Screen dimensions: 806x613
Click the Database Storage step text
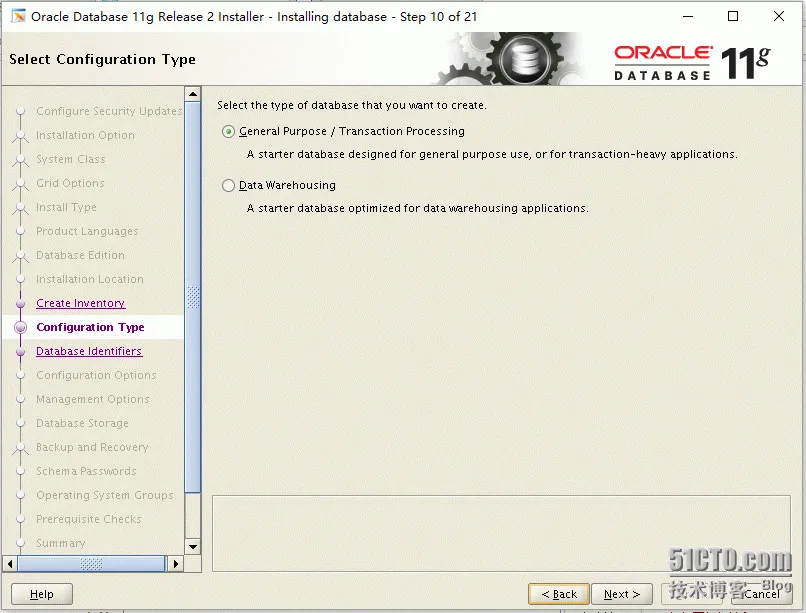(x=82, y=423)
